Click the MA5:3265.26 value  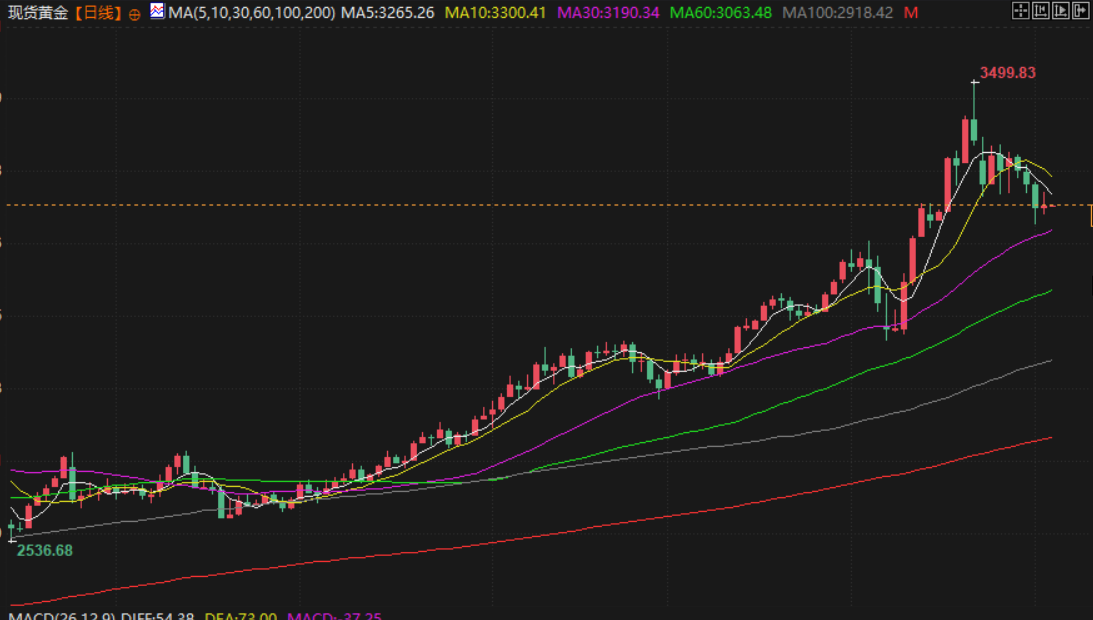pyautogui.click(x=388, y=13)
